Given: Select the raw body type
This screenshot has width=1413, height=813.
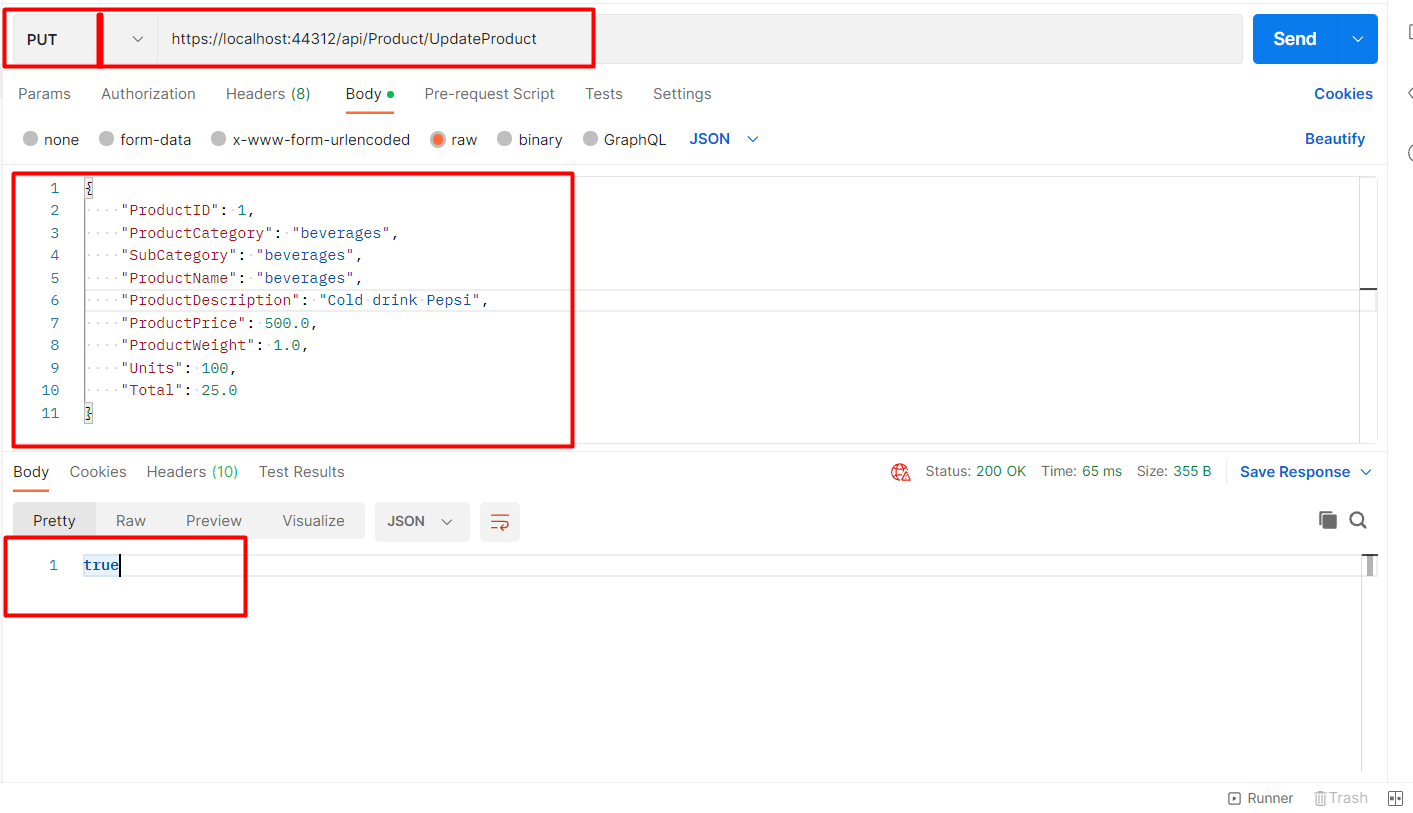Looking at the screenshot, I should click(x=454, y=139).
